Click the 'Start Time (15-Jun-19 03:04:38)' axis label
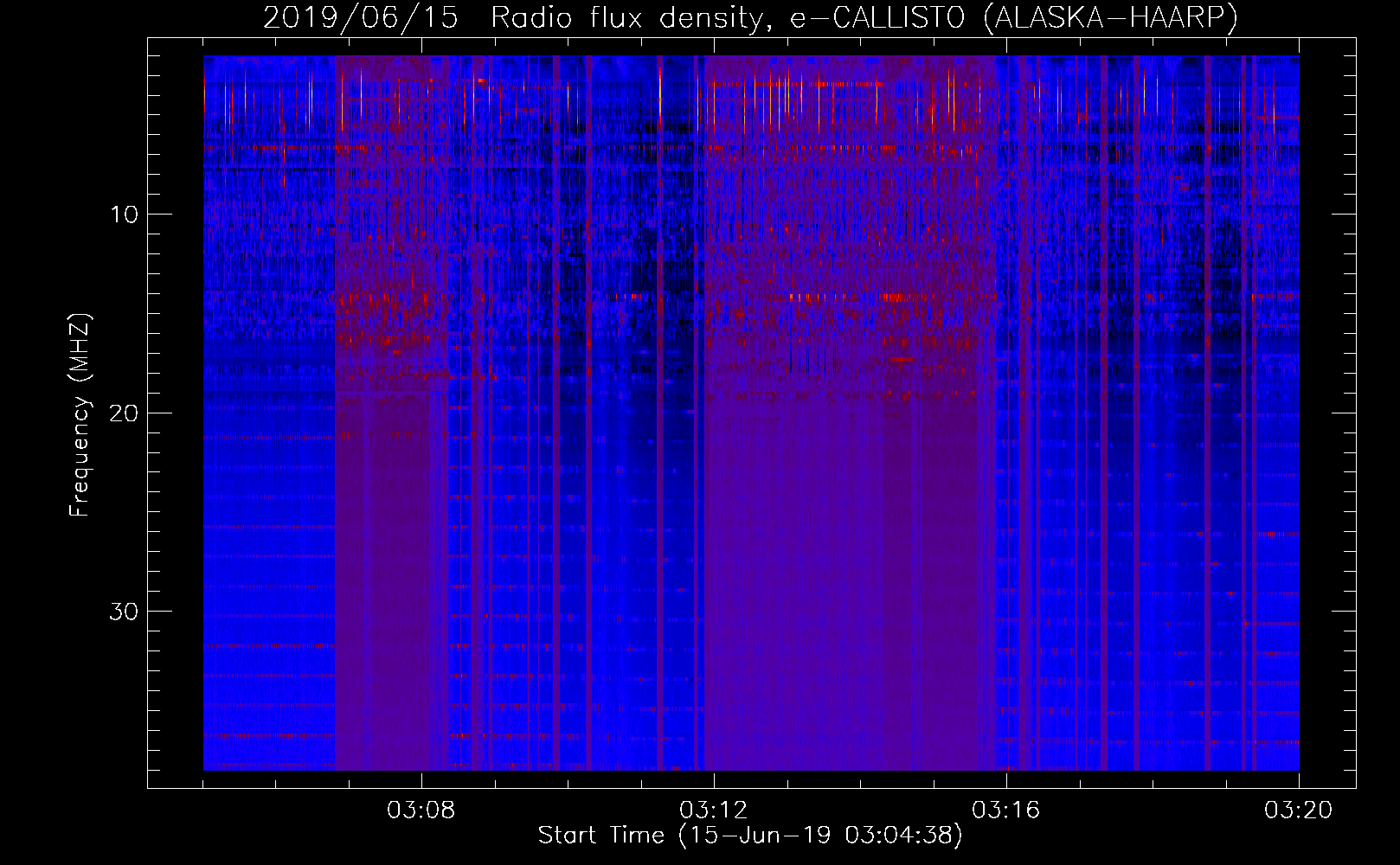 (x=750, y=836)
